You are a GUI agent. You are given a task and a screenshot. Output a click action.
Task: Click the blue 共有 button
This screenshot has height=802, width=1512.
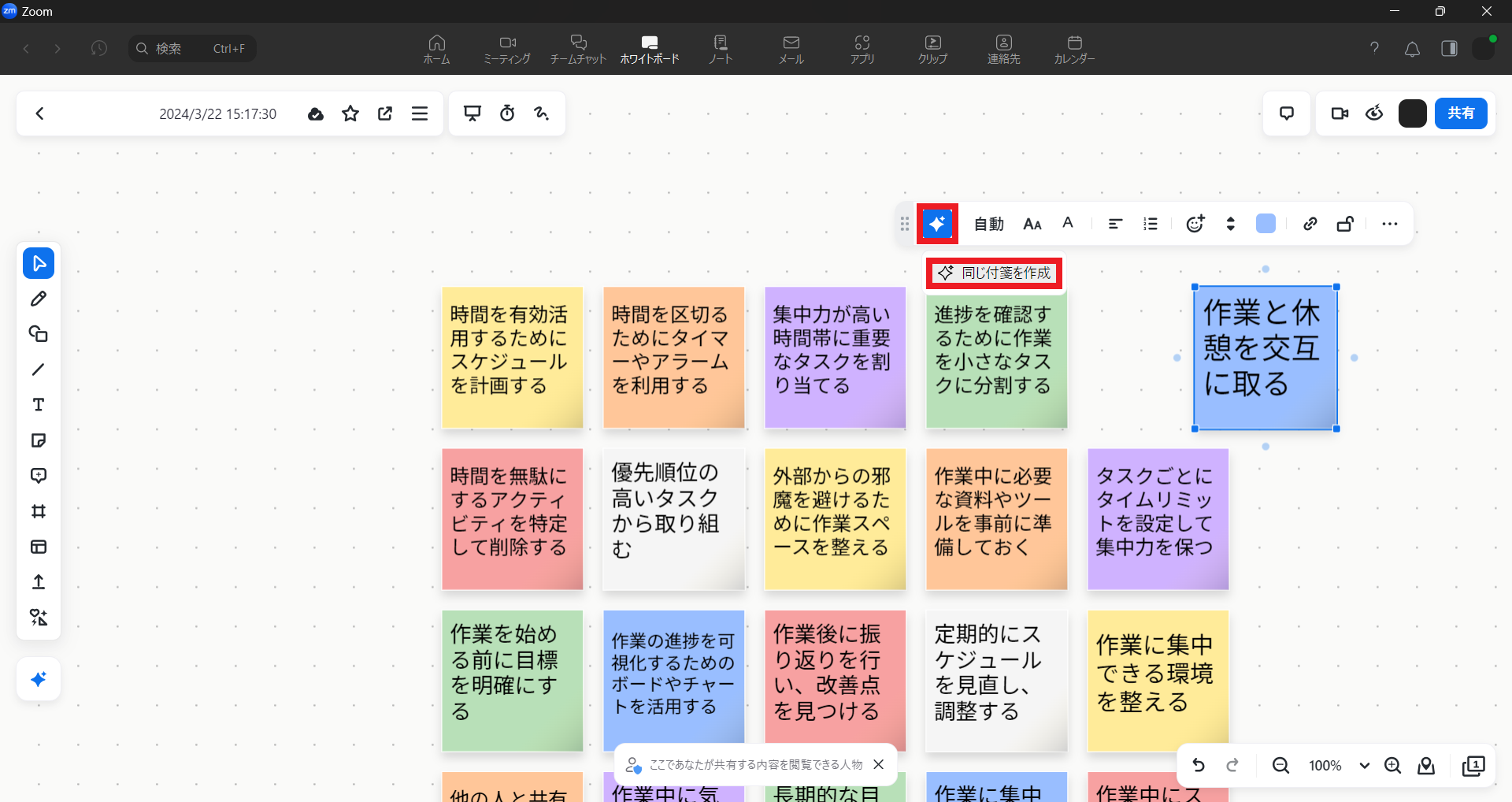(x=1460, y=113)
